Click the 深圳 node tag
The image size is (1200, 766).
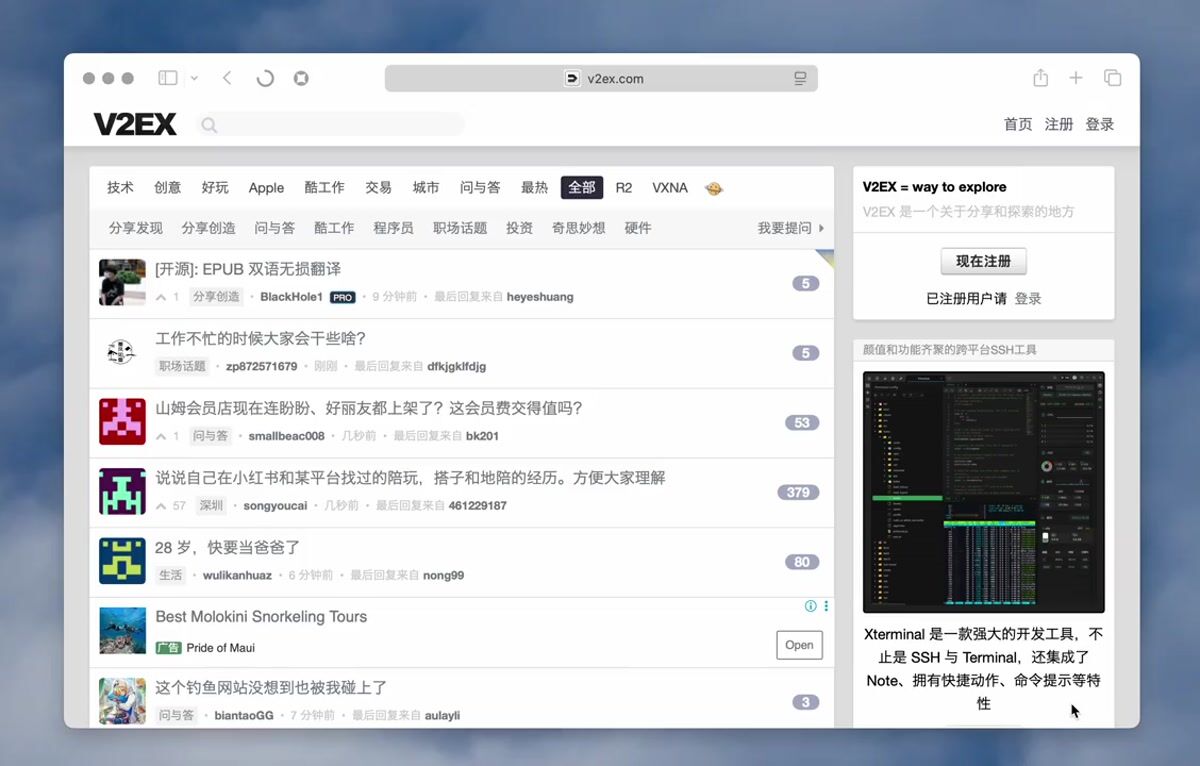click(211, 506)
